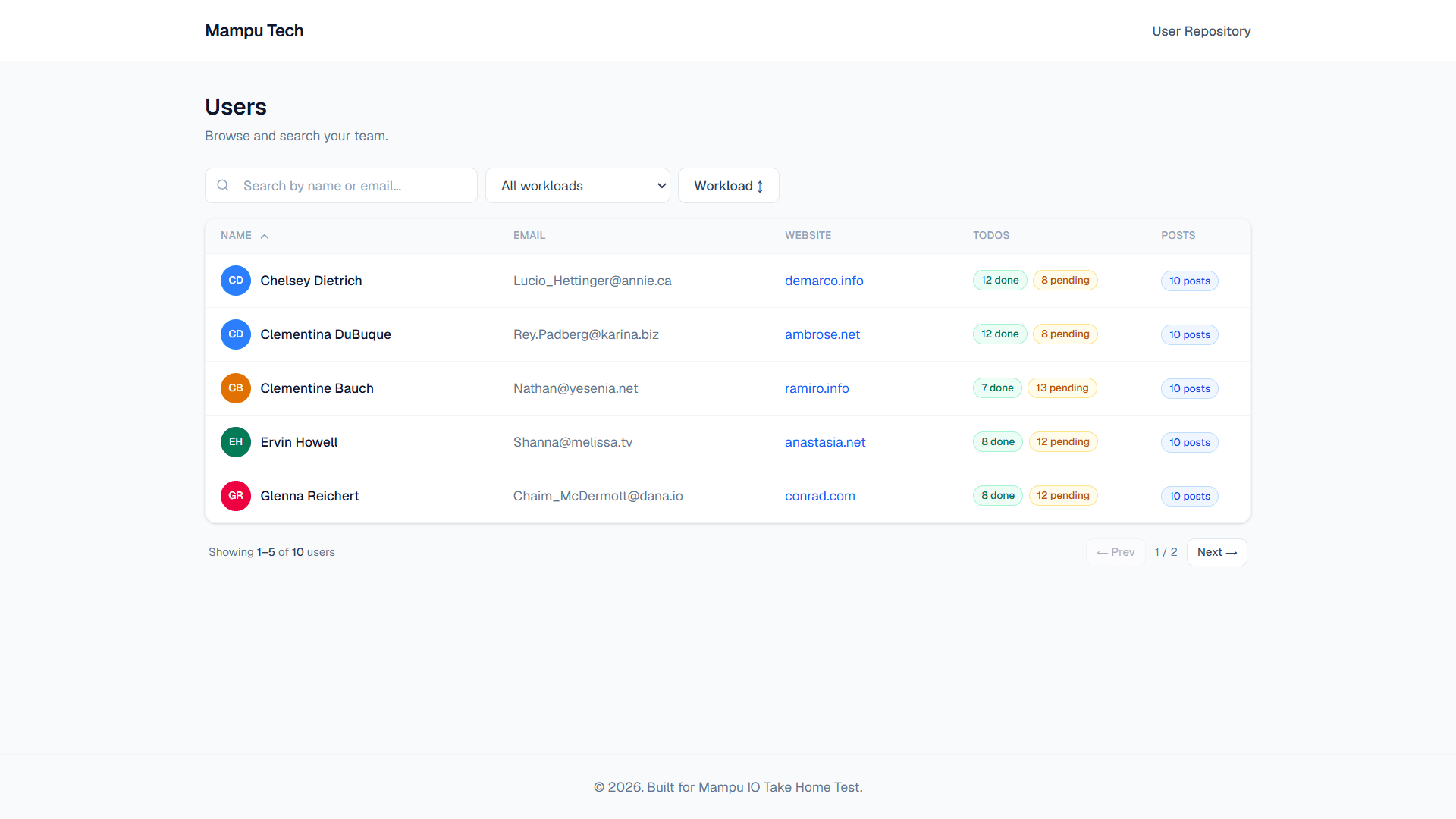Screen dimensions: 1456x819
Task: Click the 1 / 2 page indicator
Action: coord(1166,552)
